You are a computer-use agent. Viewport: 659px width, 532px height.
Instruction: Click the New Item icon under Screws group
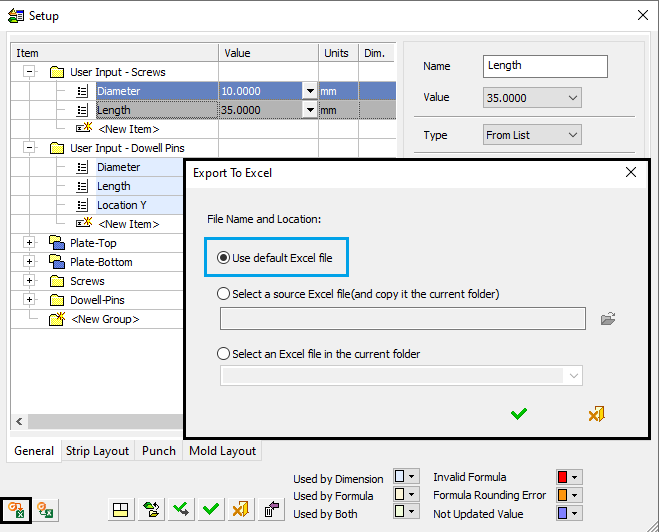[x=84, y=128]
